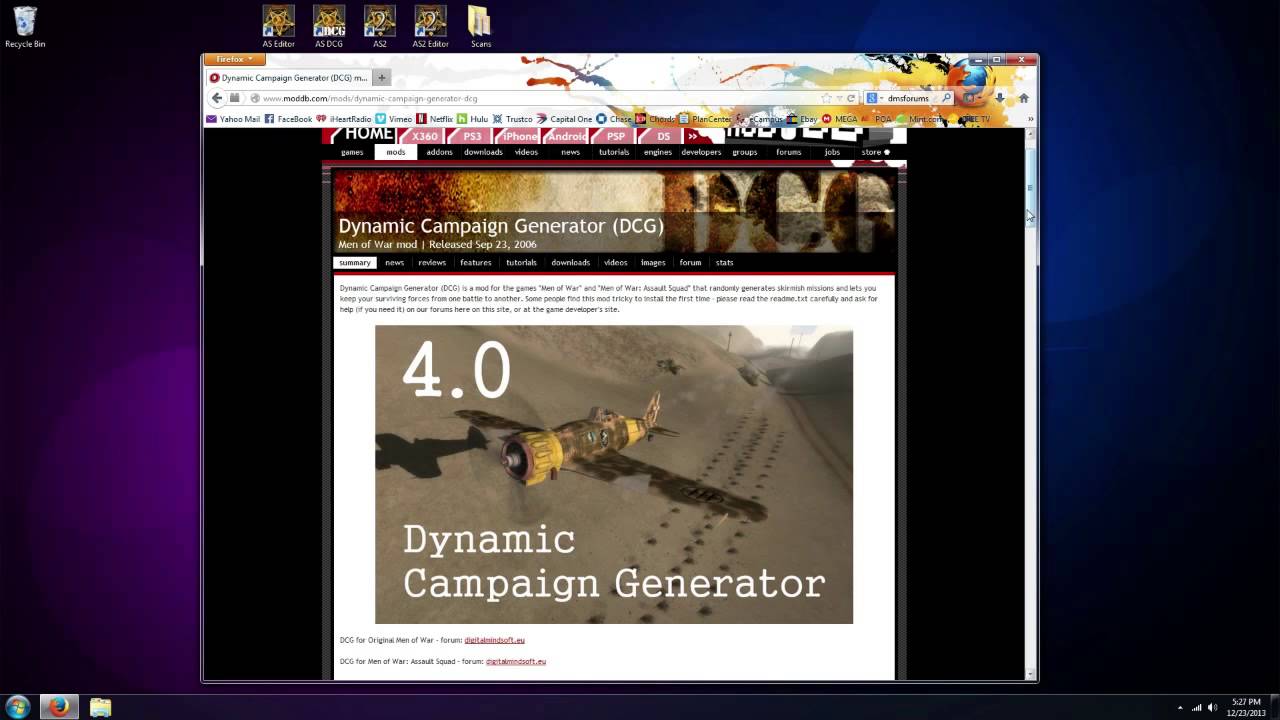This screenshot has width=1280, height=720.
Task: Switch to the mod's reviews tab
Action: [432, 262]
